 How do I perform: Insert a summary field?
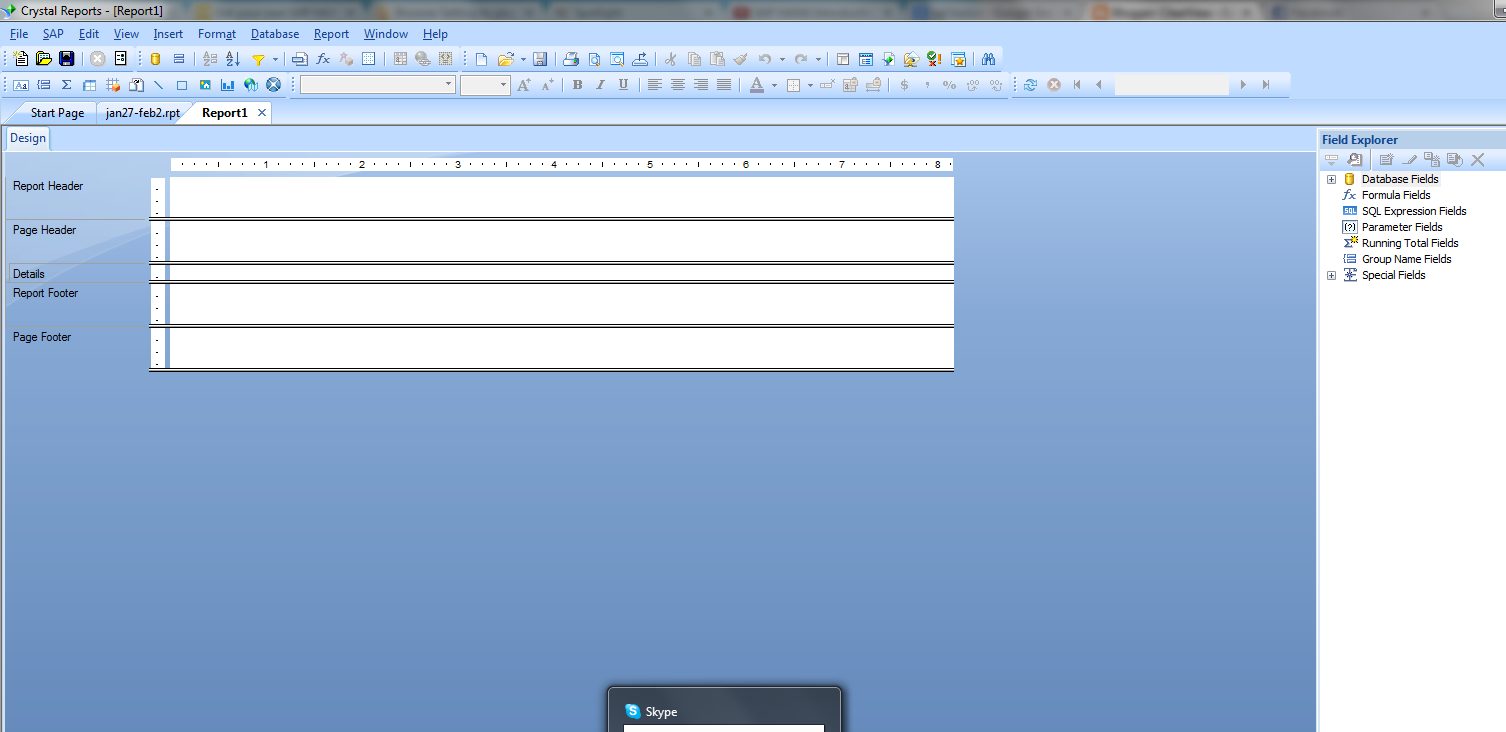(66, 85)
